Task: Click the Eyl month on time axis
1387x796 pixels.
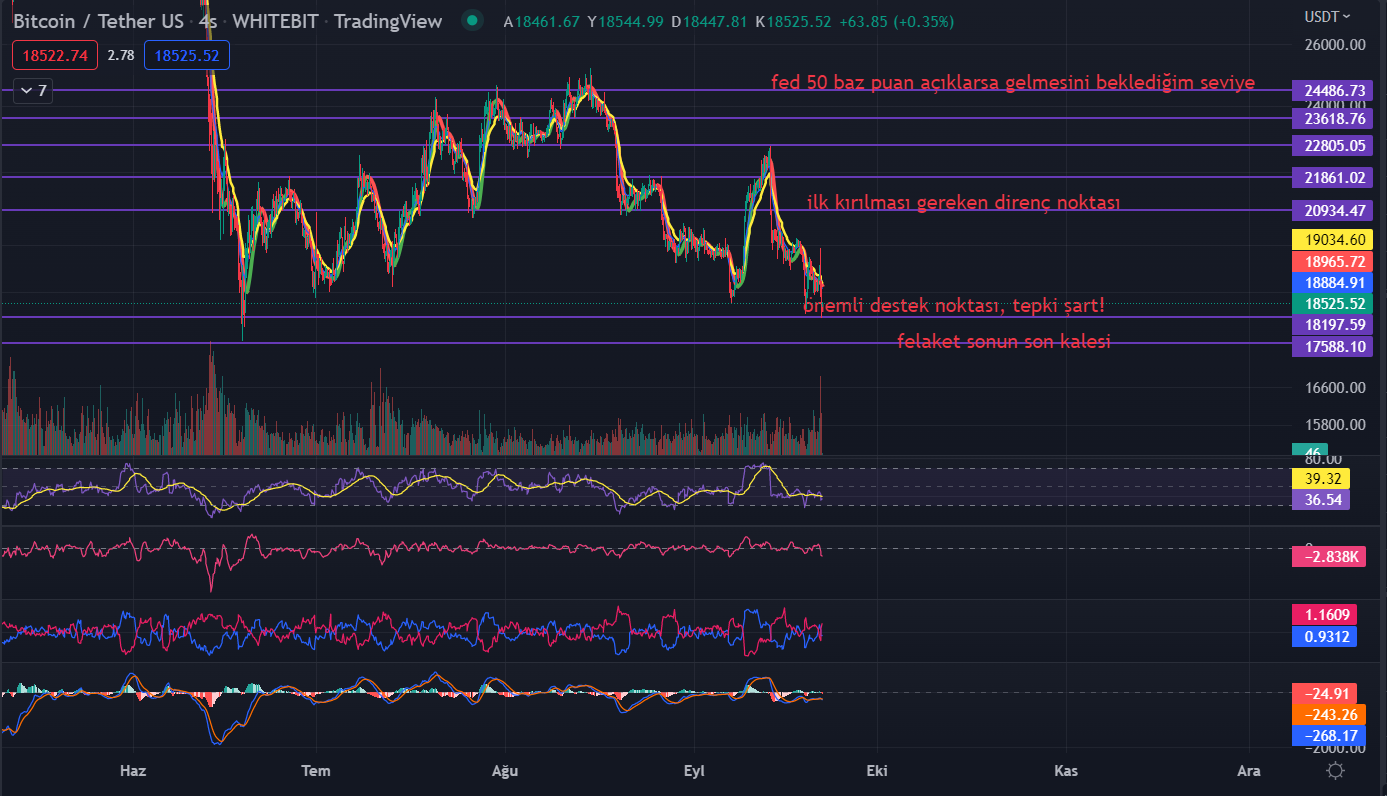Action: (693, 770)
